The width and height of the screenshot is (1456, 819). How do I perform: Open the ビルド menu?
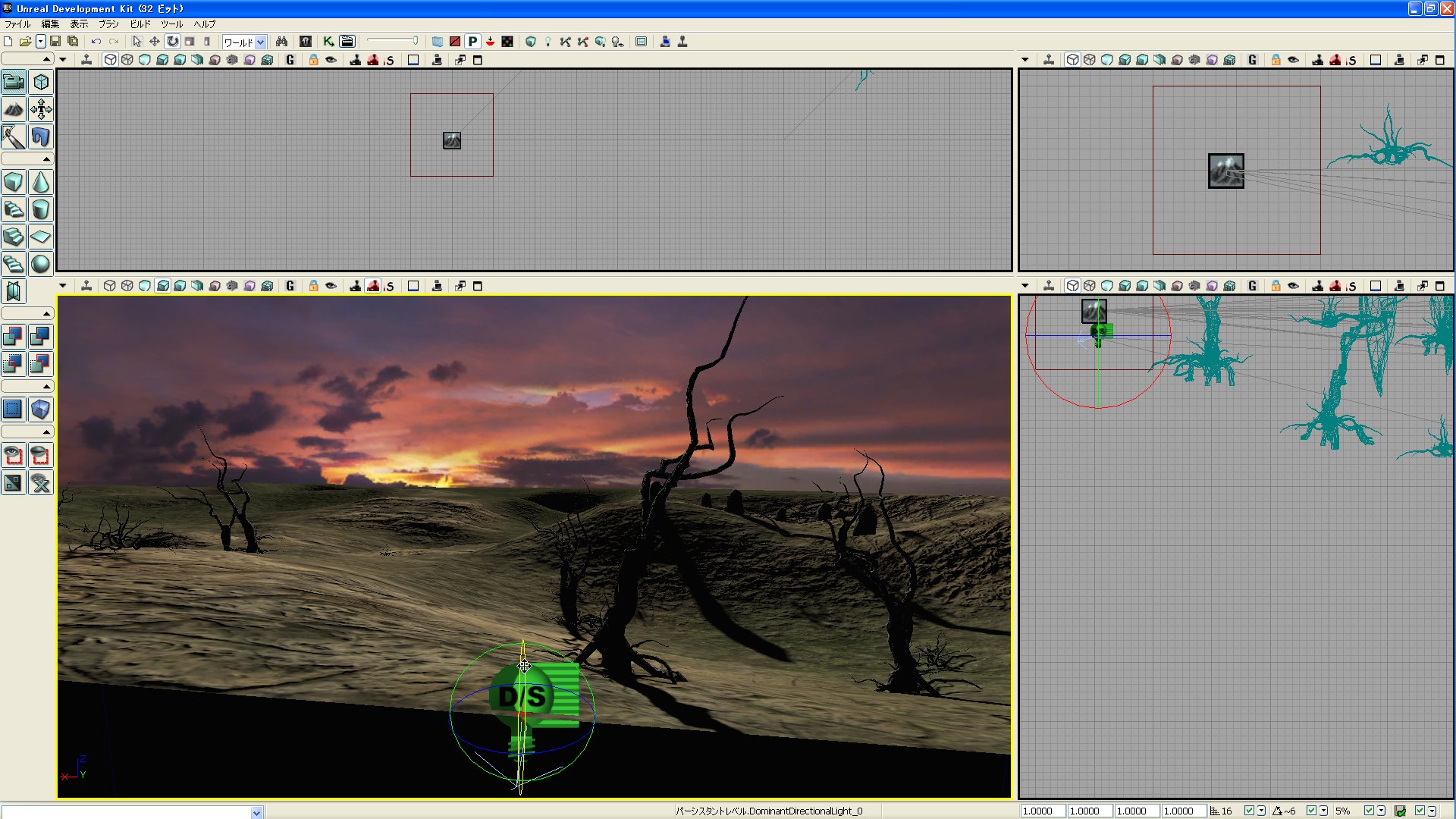click(x=140, y=24)
